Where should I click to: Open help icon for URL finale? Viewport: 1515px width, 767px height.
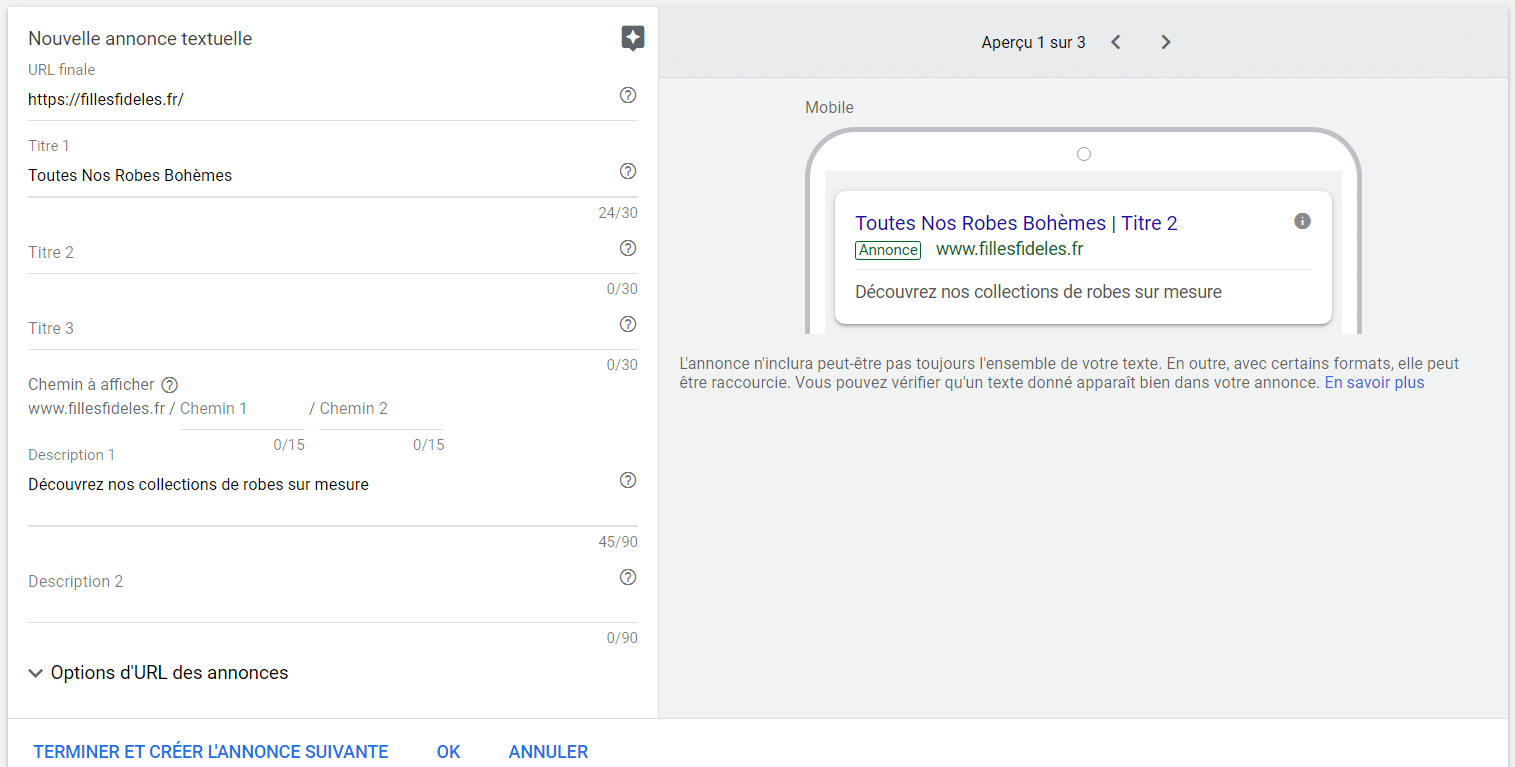(628, 95)
